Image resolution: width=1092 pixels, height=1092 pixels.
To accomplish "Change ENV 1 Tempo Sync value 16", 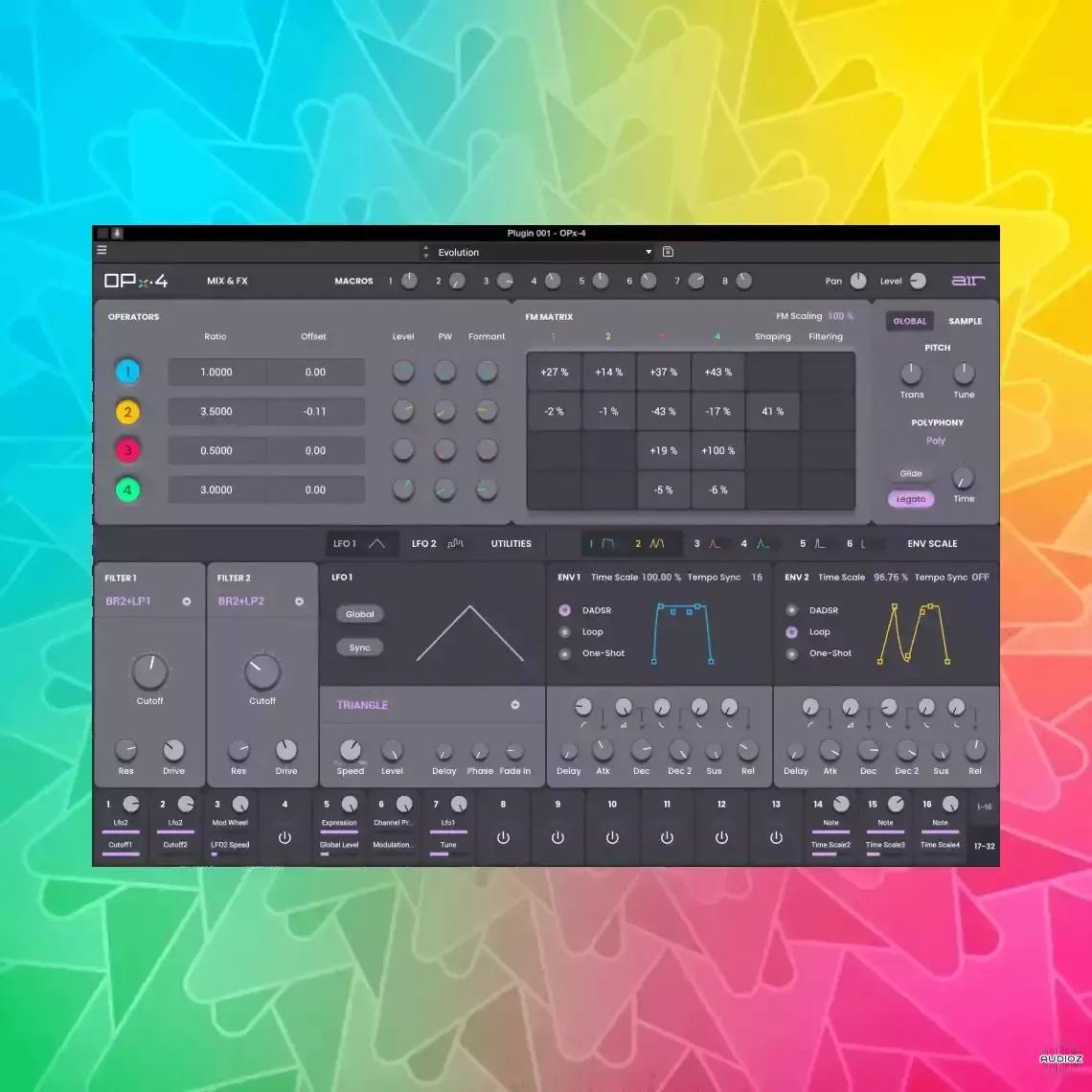I will pos(757,577).
